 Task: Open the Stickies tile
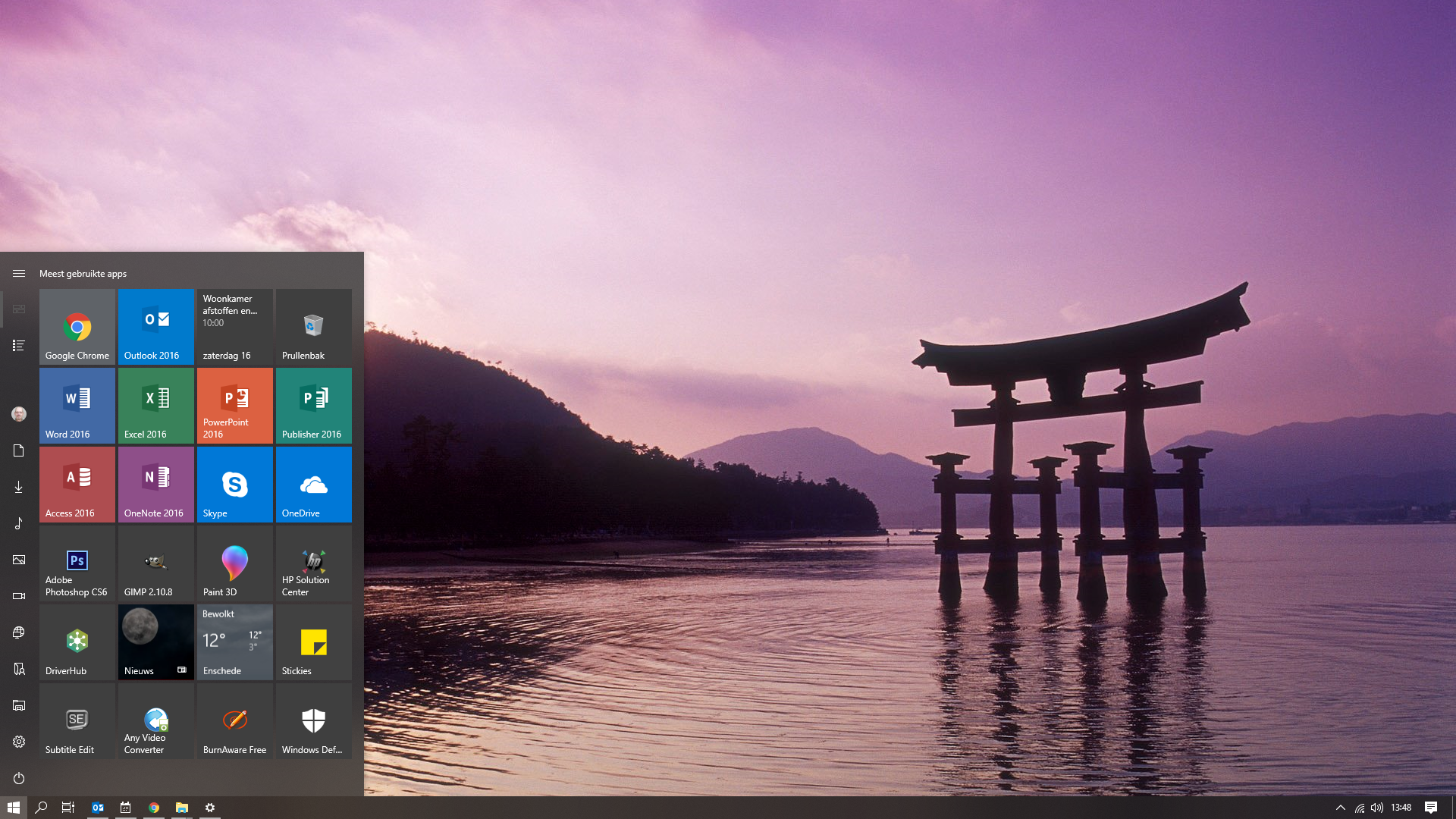pyautogui.click(x=314, y=642)
